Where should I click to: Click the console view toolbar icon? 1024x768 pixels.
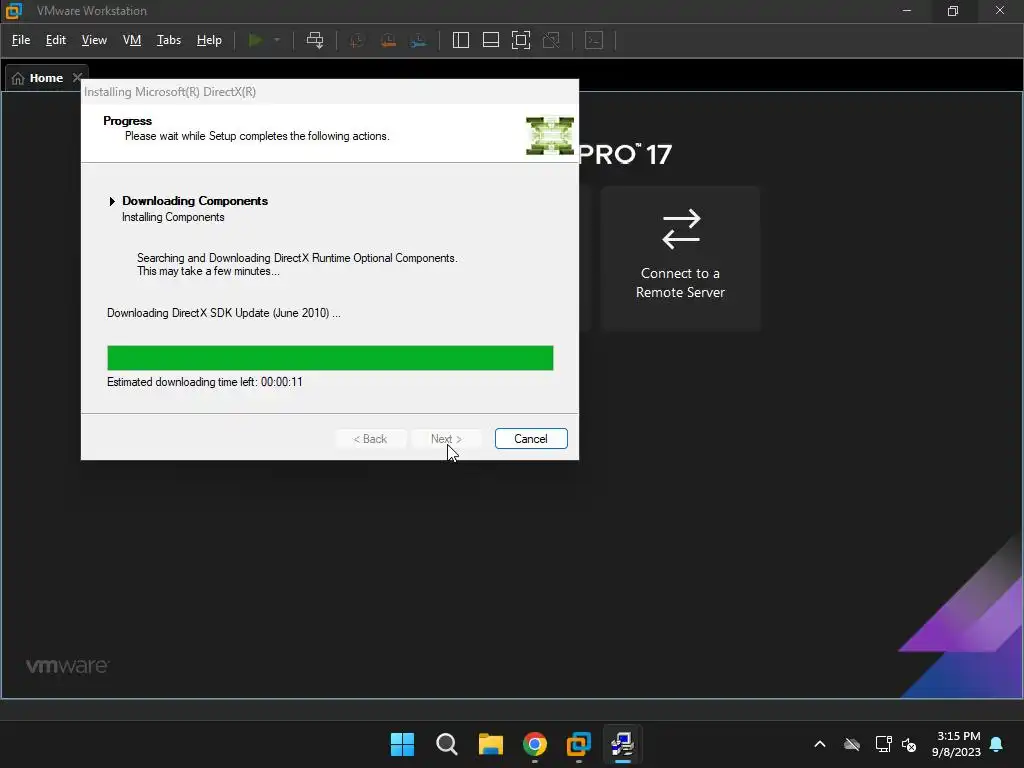coord(594,40)
